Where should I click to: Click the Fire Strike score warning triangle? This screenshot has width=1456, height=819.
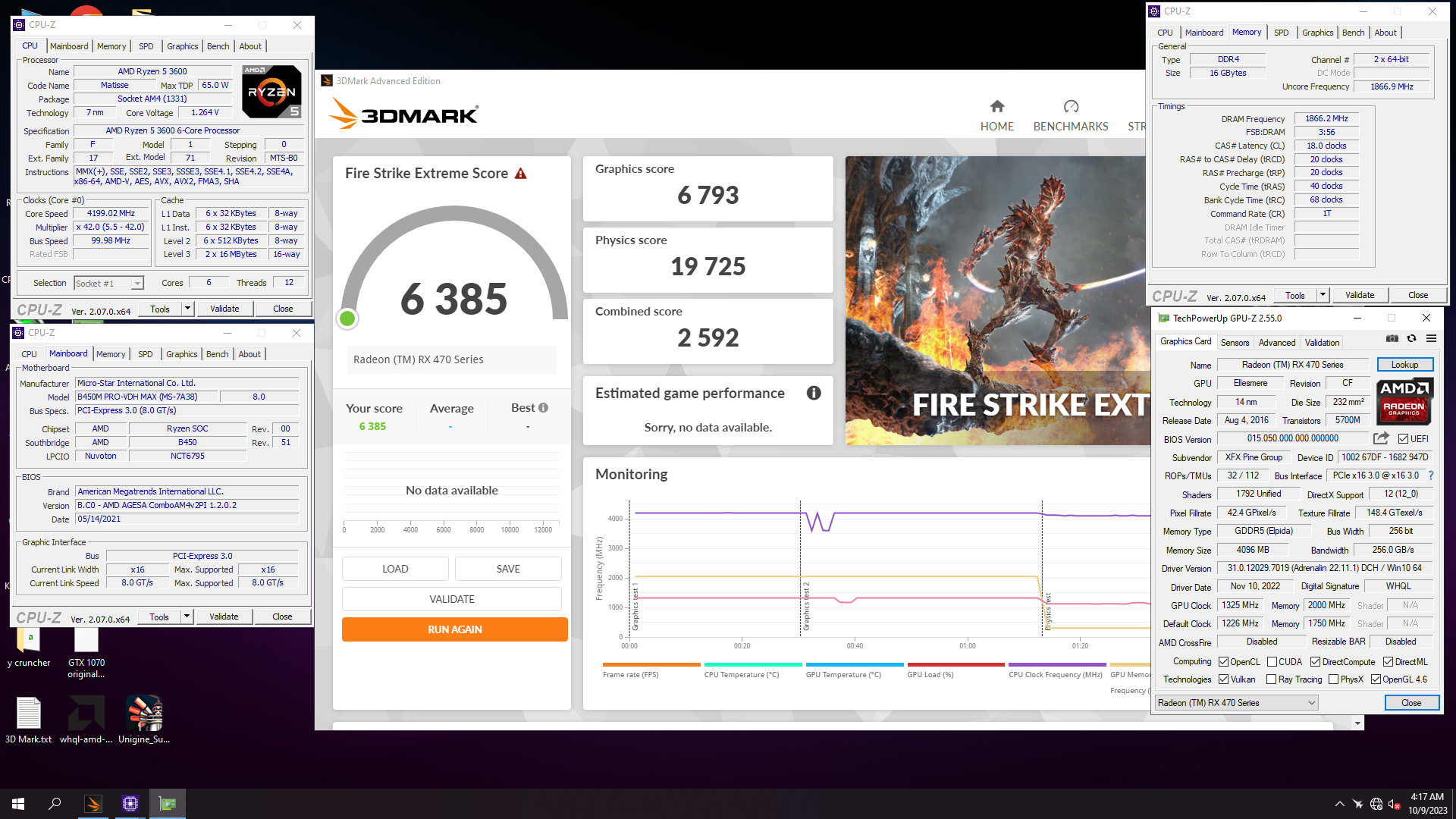click(x=520, y=174)
